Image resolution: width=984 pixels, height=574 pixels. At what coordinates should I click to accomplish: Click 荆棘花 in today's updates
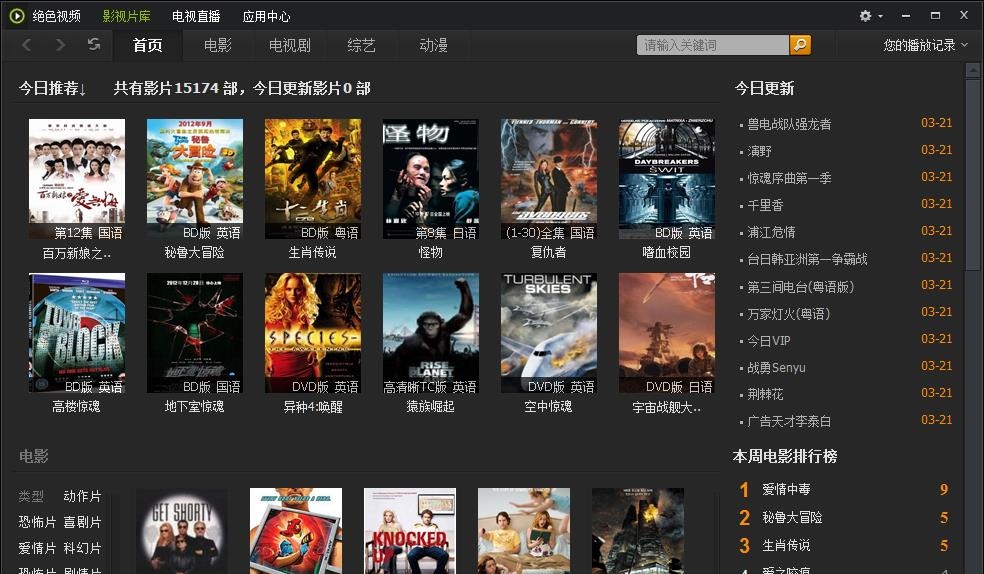(x=765, y=395)
